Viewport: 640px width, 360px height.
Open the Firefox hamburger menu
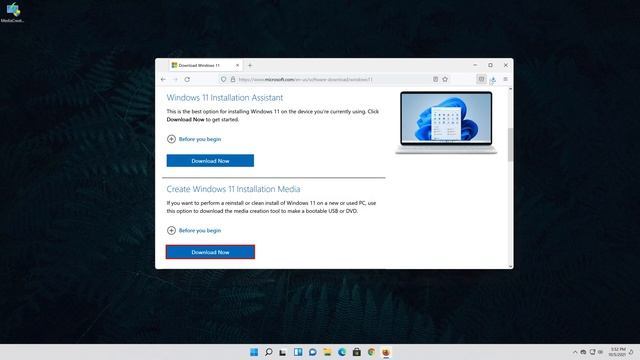tap(505, 80)
